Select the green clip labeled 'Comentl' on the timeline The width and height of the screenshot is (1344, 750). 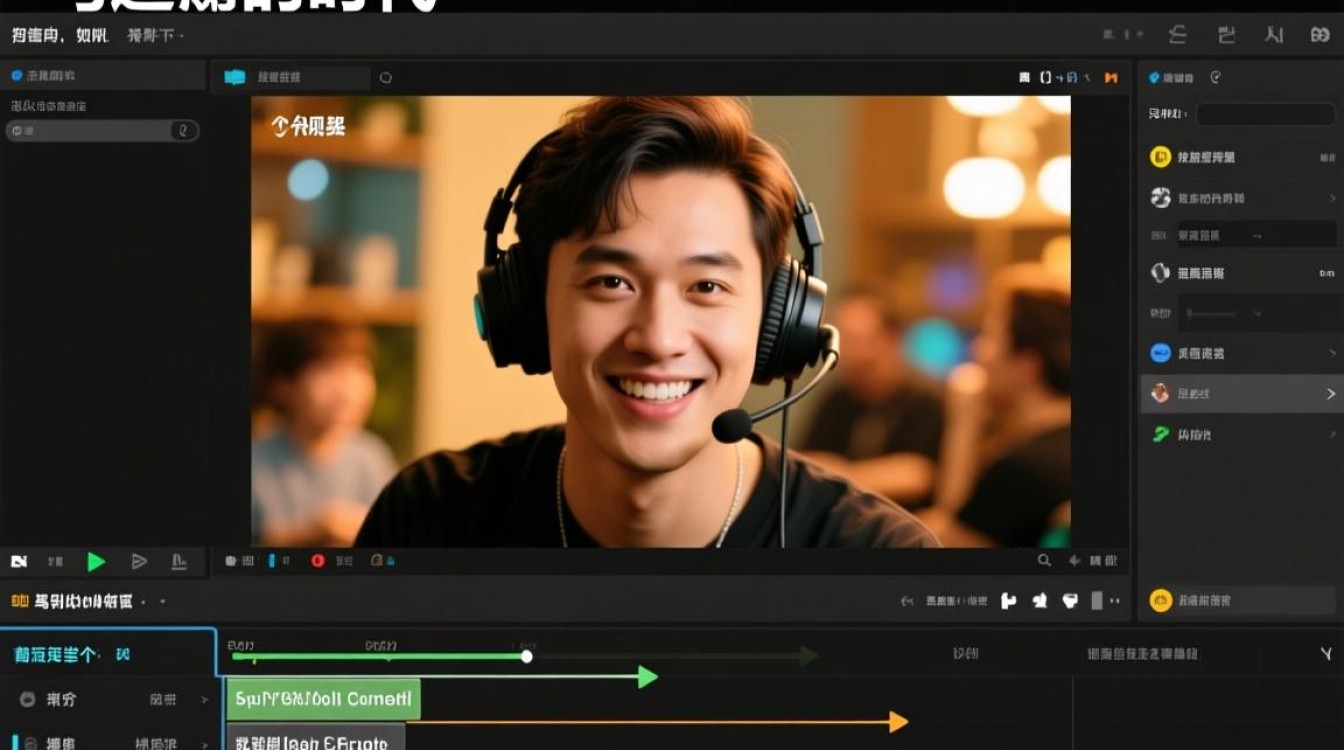pos(323,699)
